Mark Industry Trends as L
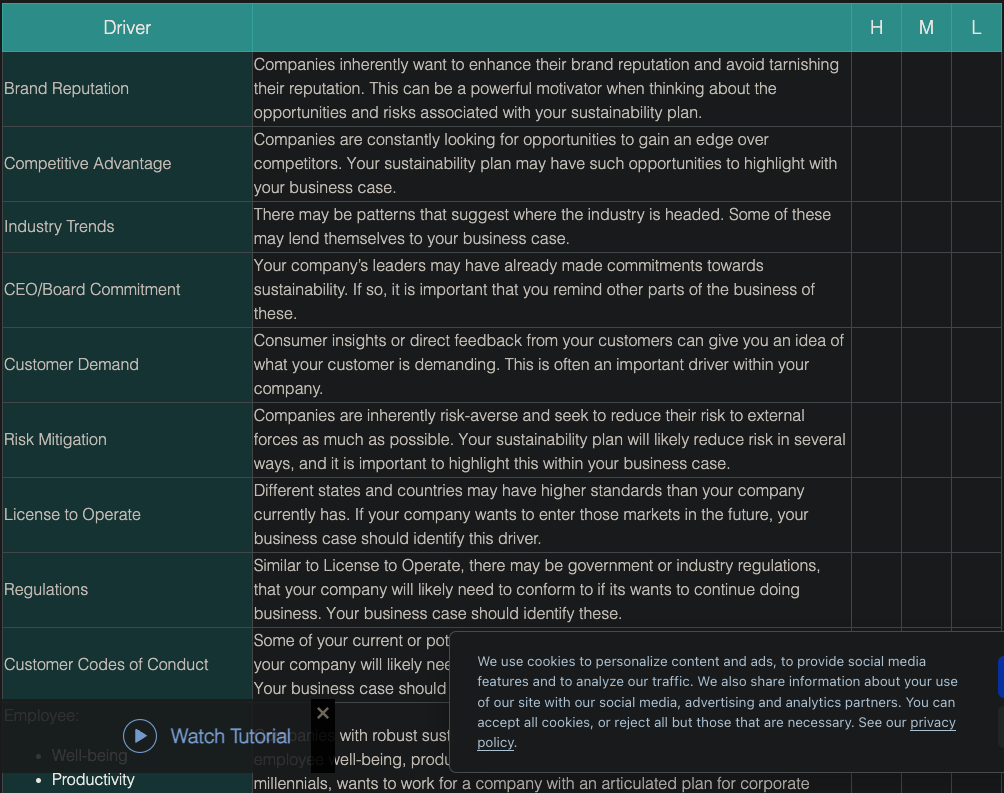1004x793 pixels. [976, 227]
